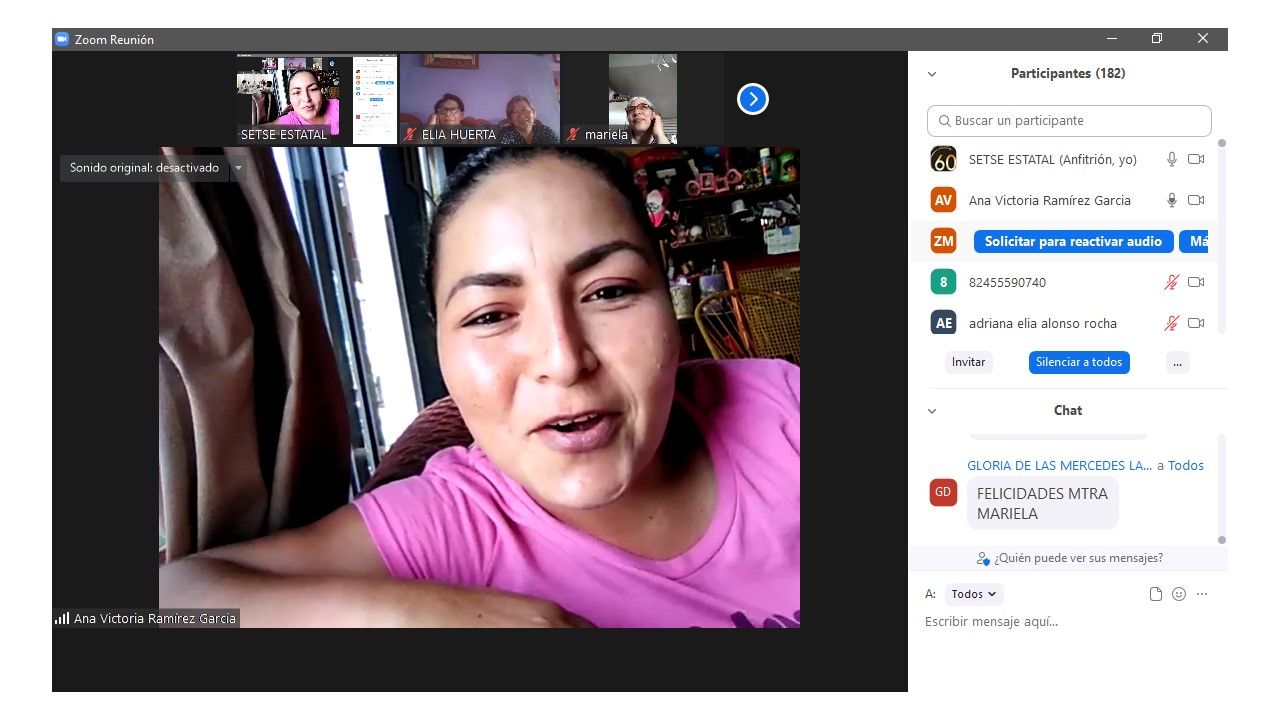Open the participants more options ellipsis
Screen dimensions: 1280x720
coord(1177,362)
